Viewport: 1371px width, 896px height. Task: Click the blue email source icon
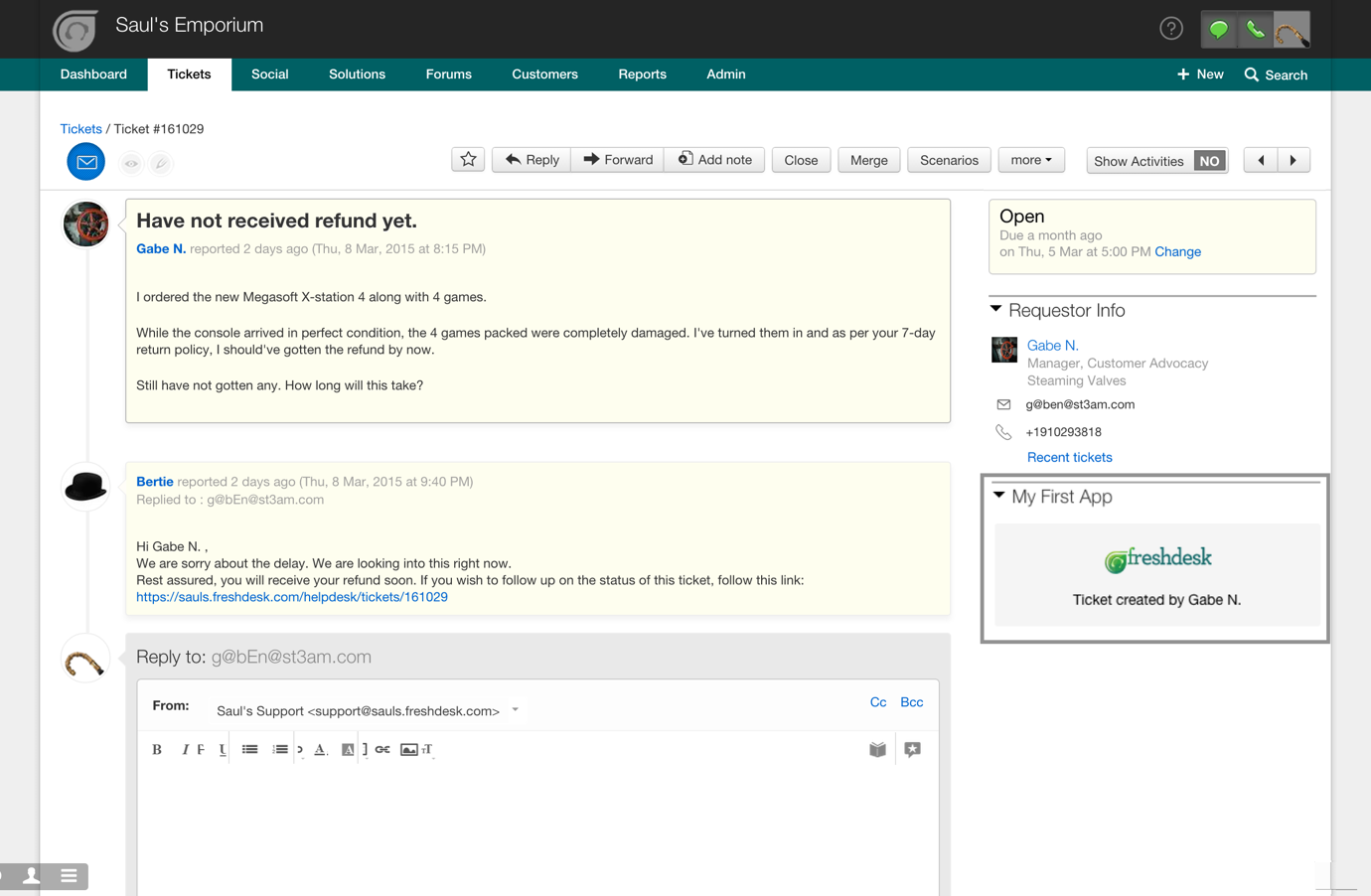[86, 162]
